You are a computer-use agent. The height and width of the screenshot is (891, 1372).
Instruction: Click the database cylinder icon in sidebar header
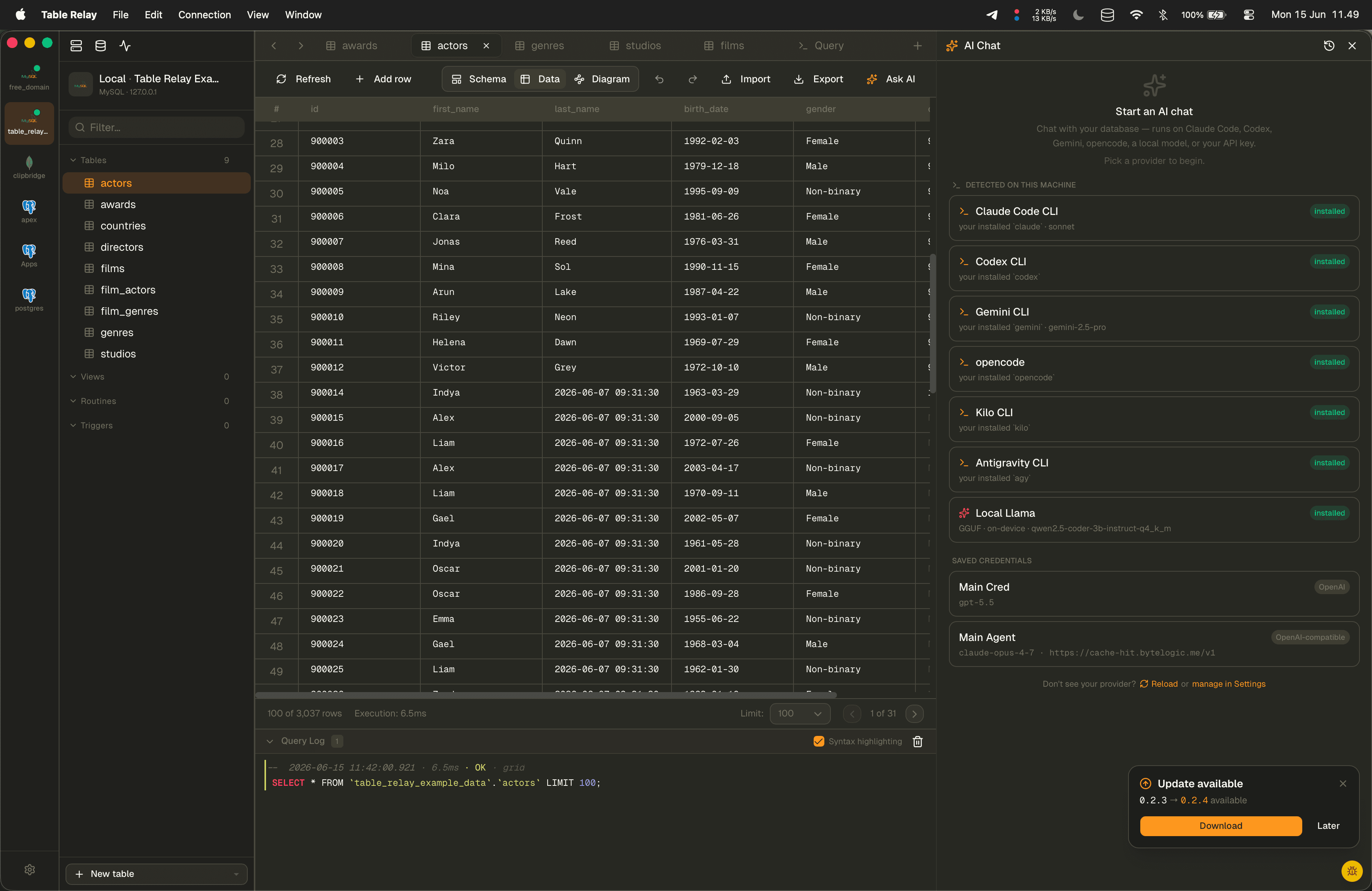click(x=100, y=45)
